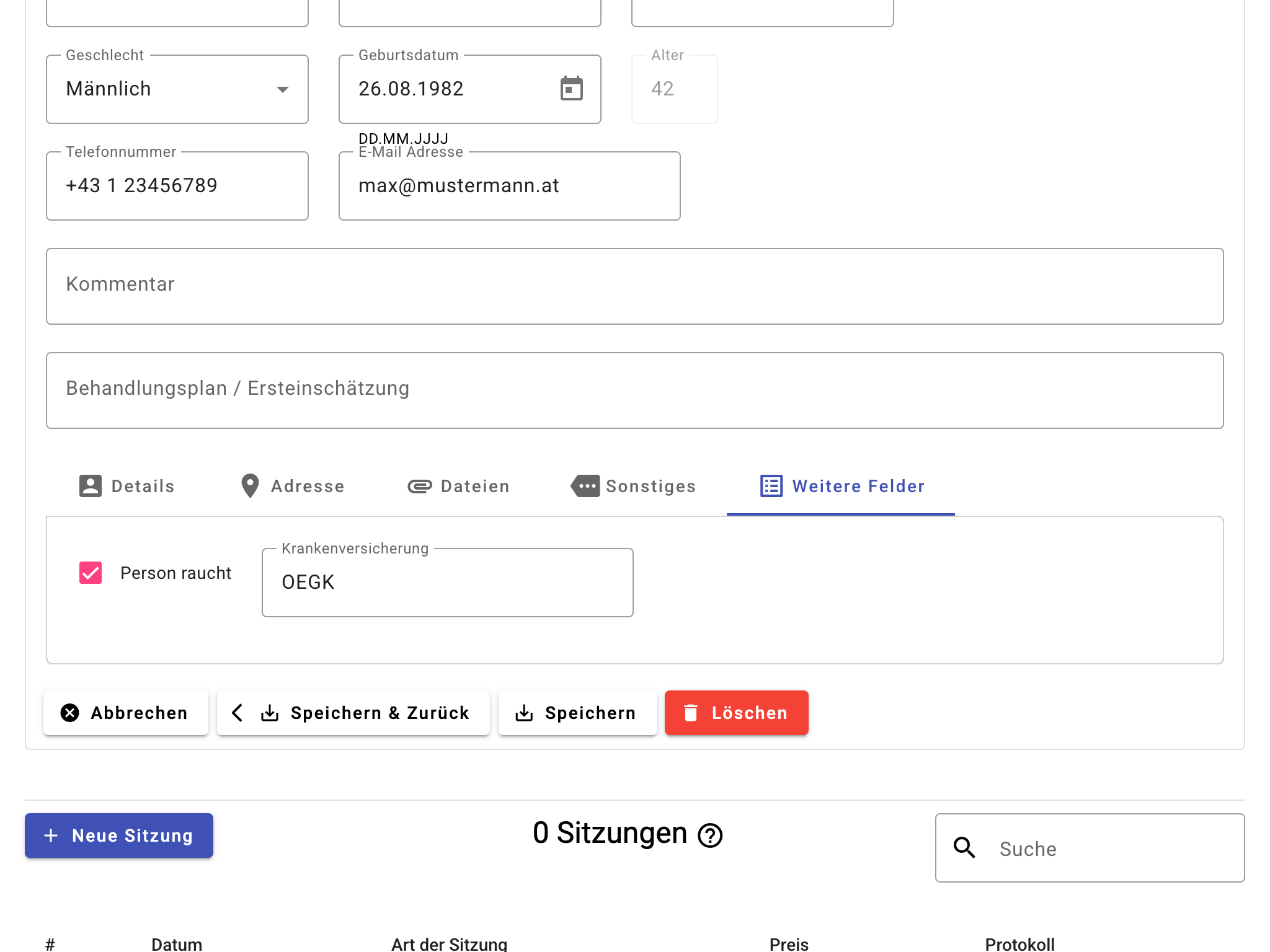Image resolution: width=1270 pixels, height=952 pixels.
Task: Click the Sonstiges tag icon
Action: 585,486
